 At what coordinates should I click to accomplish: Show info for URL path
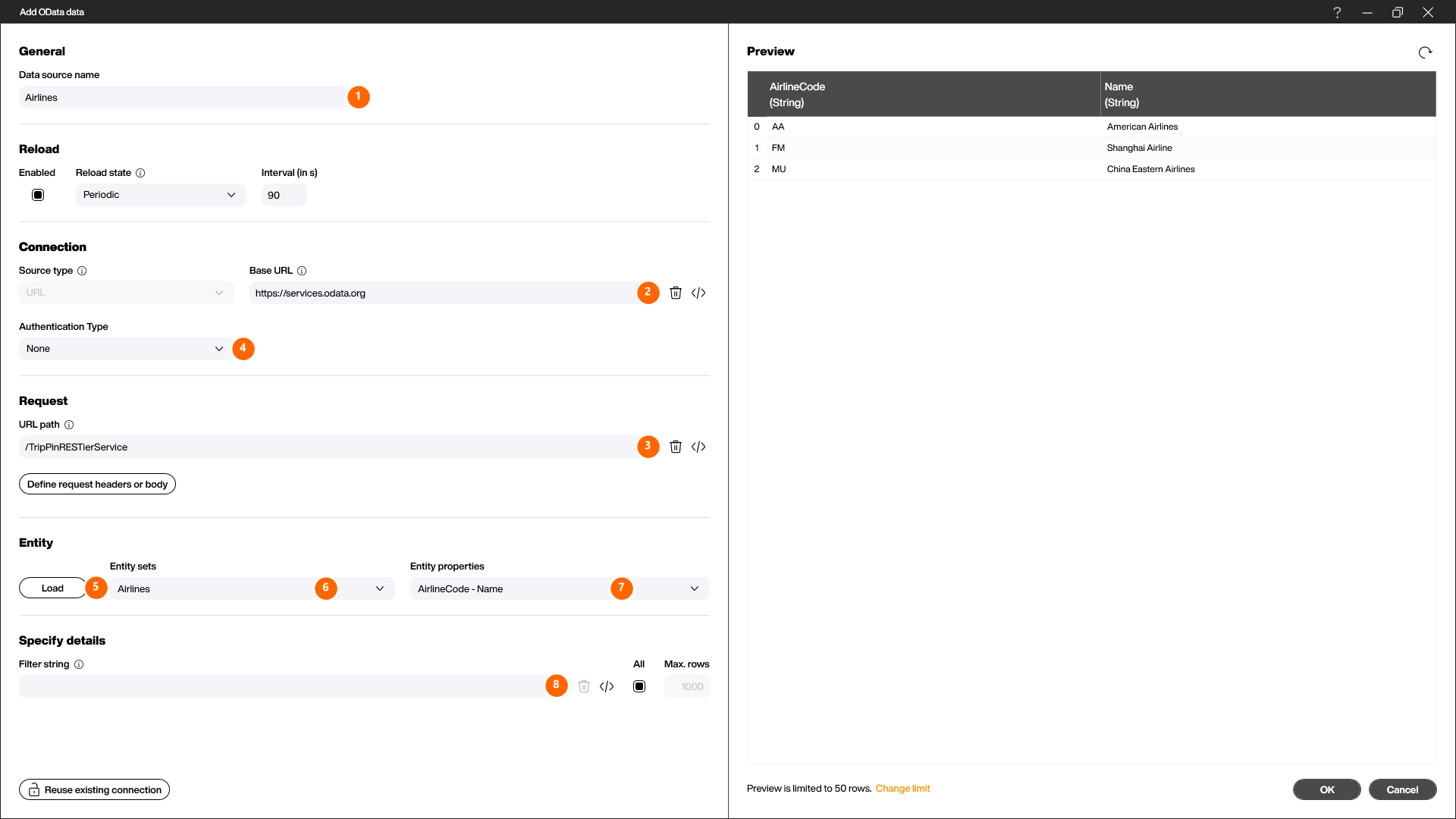pyautogui.click(x=69, y=425)
